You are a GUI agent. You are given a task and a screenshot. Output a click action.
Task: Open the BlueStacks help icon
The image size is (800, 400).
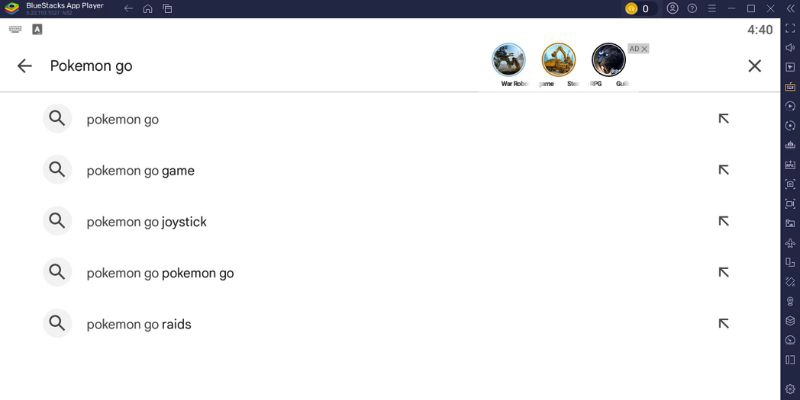click(692, 9)
